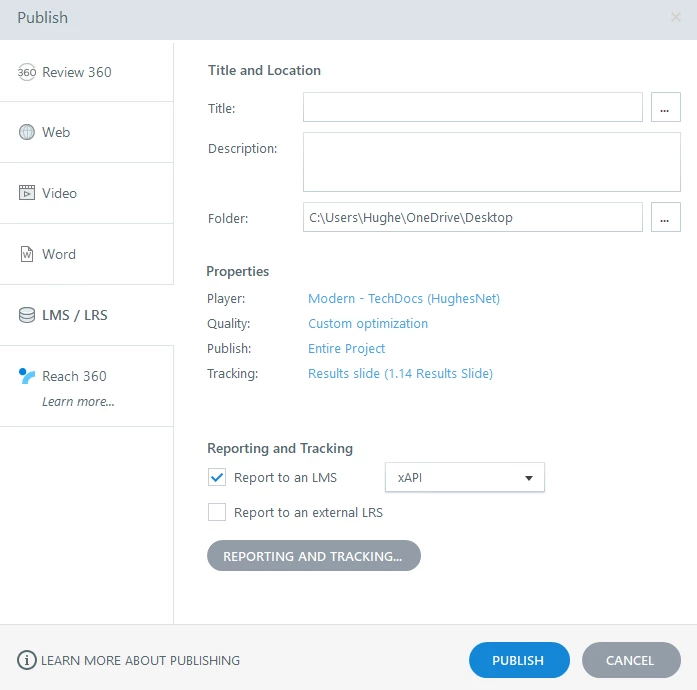Click the Video film icon
The image size is (697, 690).
pos(27,193)
